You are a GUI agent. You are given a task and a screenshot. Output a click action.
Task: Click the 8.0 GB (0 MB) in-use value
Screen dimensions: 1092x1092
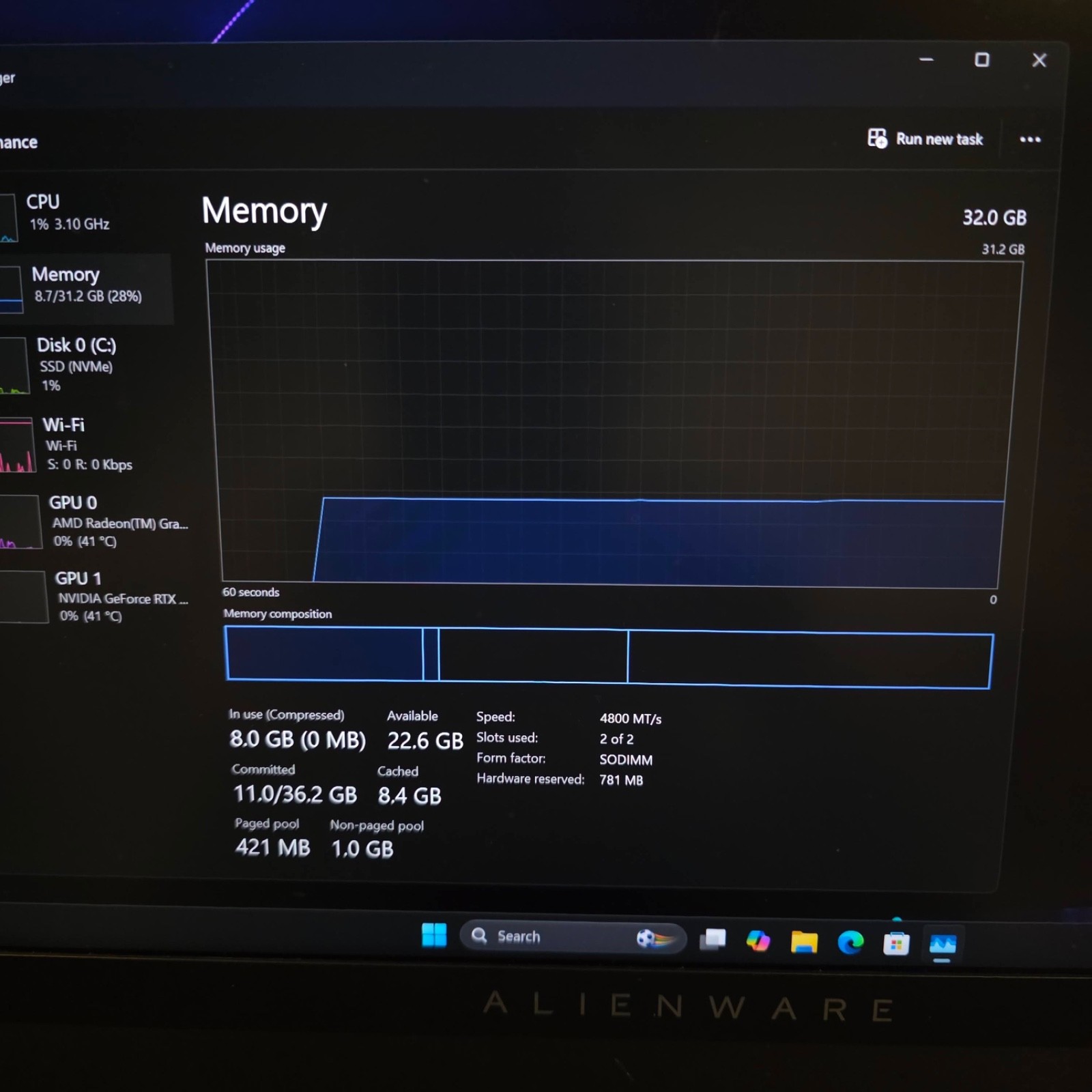[x=298, y=739]
